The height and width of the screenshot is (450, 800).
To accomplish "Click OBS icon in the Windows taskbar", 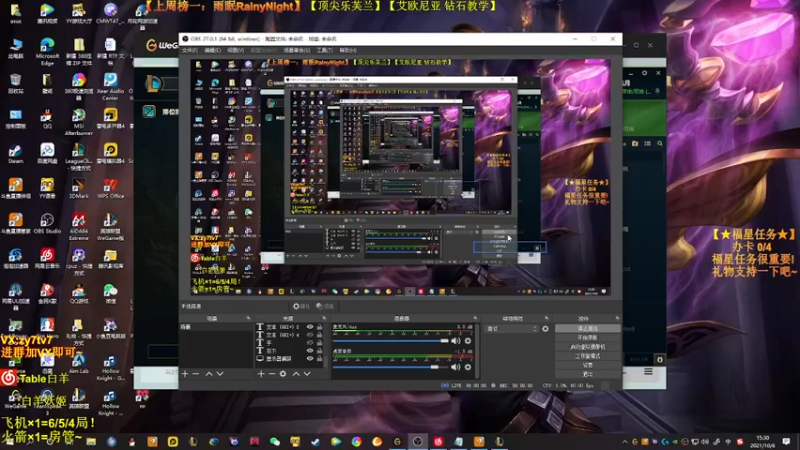I will point(417,442).
